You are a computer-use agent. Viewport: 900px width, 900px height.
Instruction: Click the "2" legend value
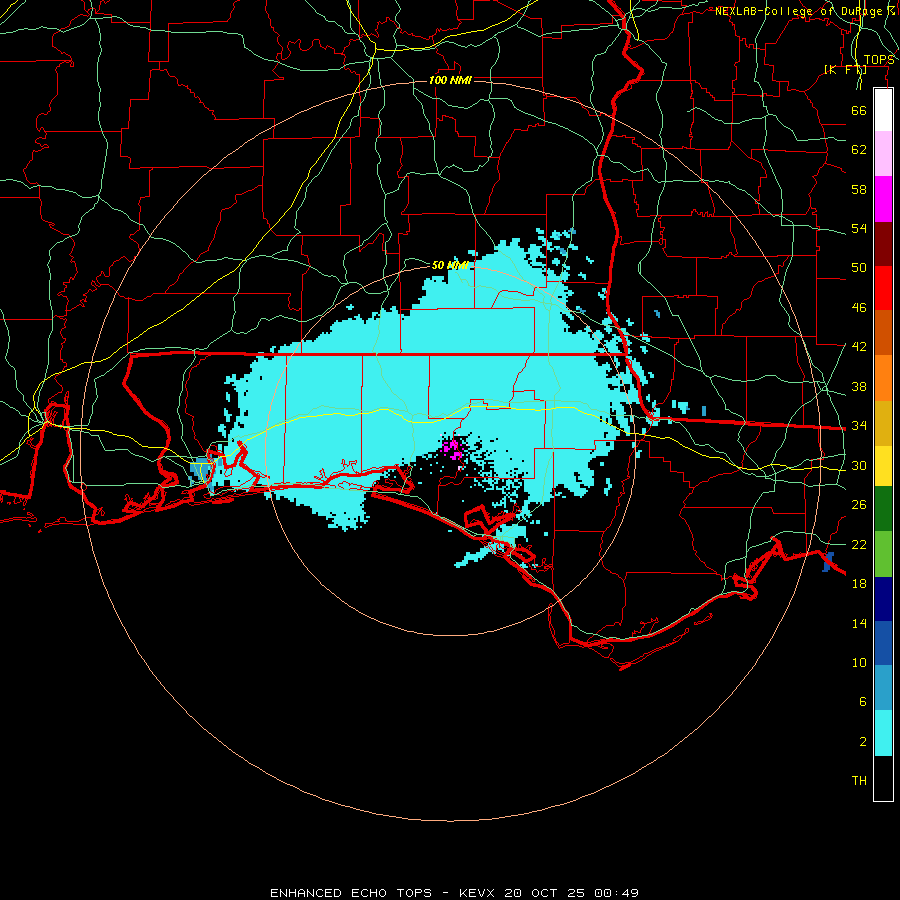863,742
